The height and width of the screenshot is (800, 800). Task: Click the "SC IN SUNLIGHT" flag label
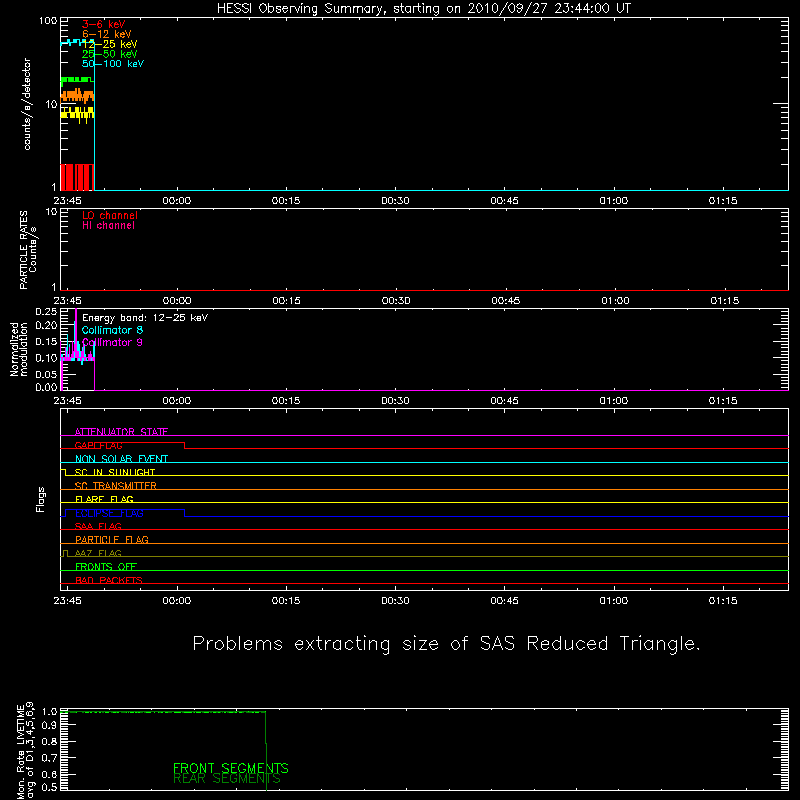pos(115,472)
